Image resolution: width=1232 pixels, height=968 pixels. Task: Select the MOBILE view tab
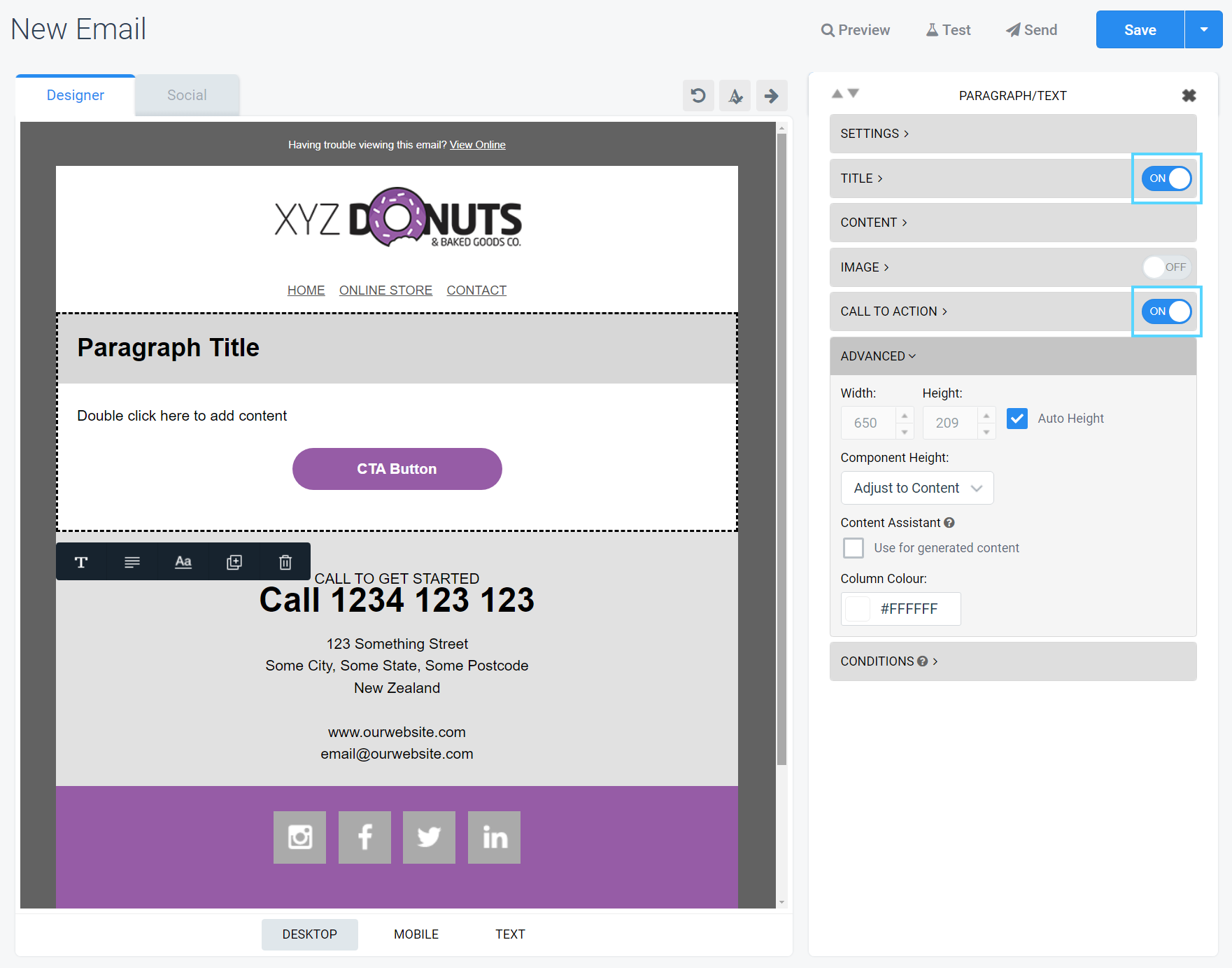416,934
